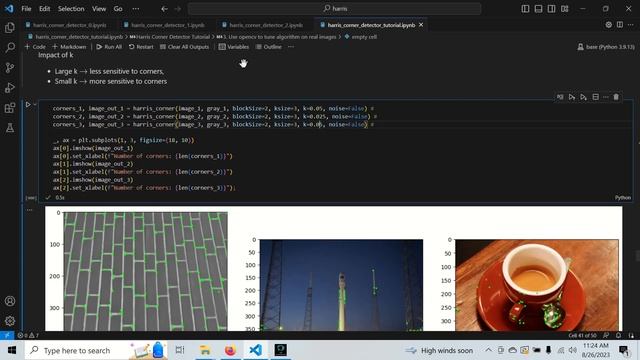Navigate back with arrow in title bar
The image size is (640, 360).
tap(164, 9)
